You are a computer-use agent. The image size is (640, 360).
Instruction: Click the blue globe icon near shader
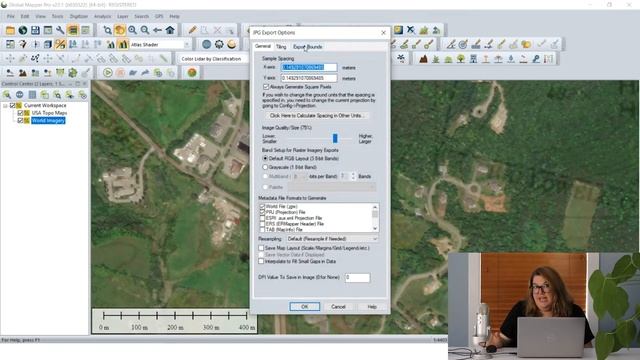pos(207,44)
